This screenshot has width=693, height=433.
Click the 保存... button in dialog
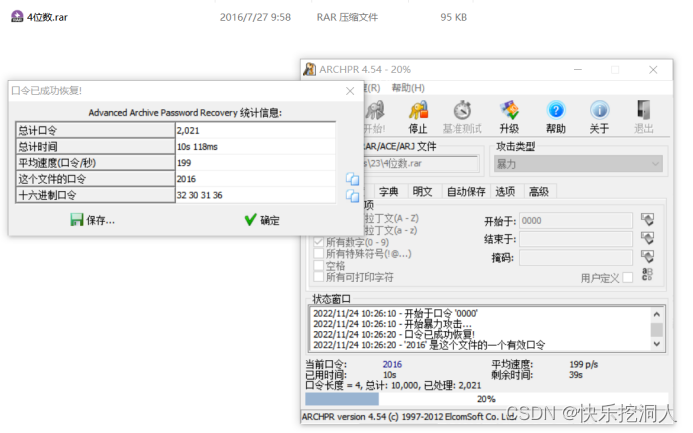(93, 220)
